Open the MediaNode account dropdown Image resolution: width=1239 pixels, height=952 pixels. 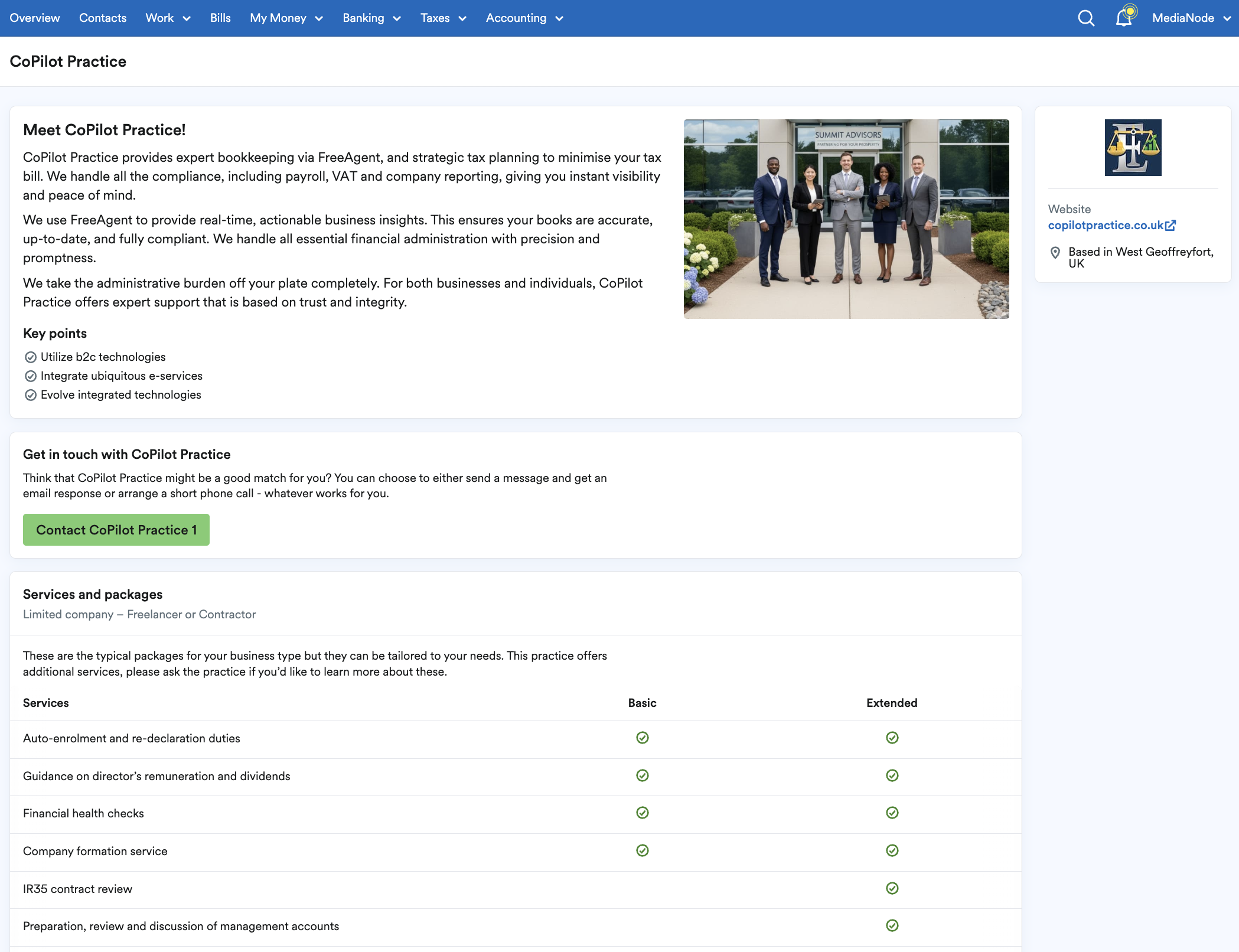(1192, 18)
